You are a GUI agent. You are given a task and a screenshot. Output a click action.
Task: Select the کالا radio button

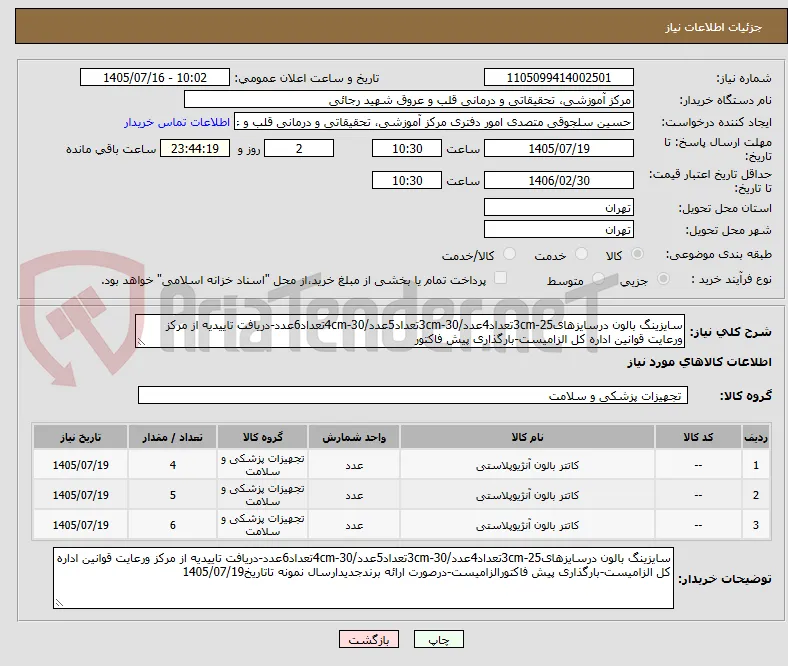tap(637, 254)
